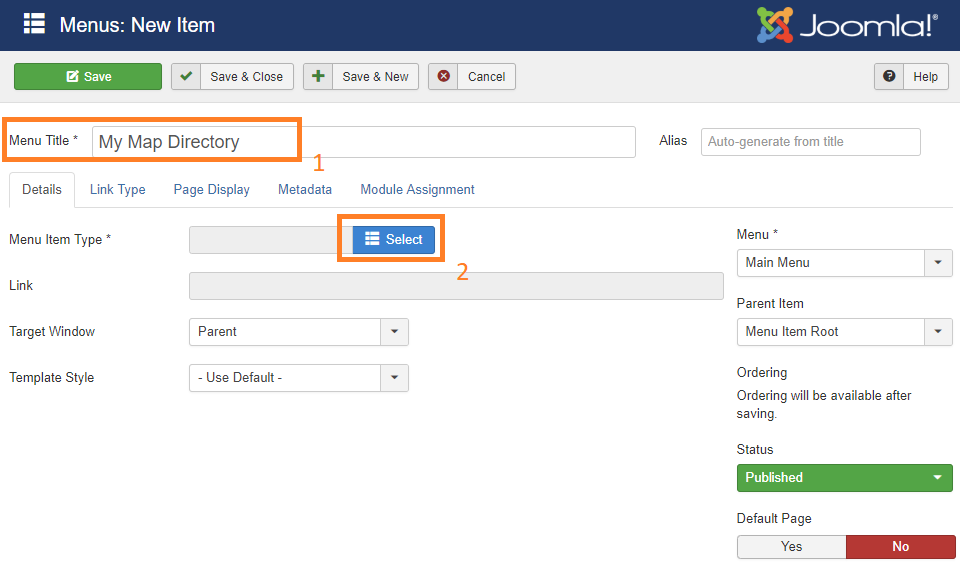Click the Menus: New Item page title
960x565 pixels.
coord(137,25)
